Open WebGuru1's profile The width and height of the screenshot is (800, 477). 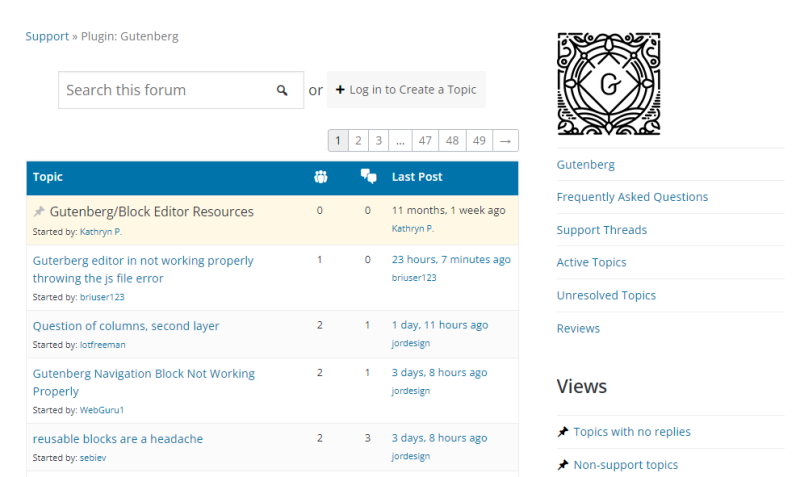pos(102,410)
